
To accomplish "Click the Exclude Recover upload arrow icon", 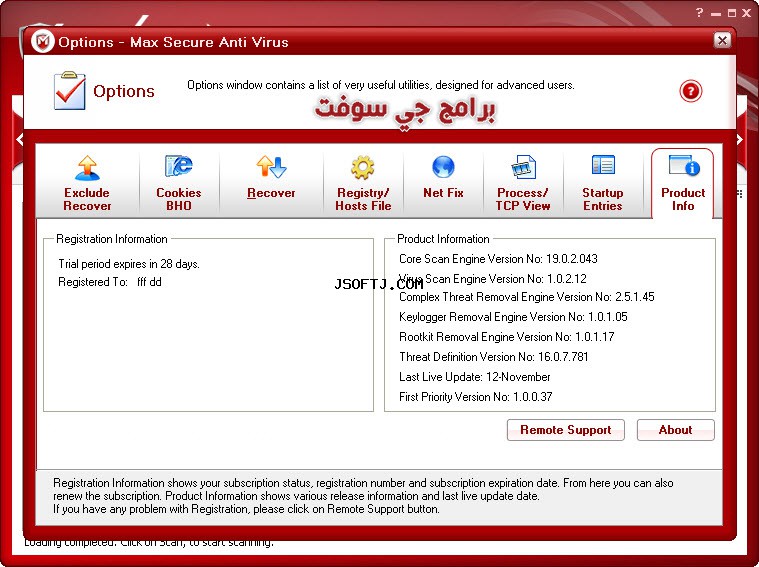I will [x=87, y=168].
